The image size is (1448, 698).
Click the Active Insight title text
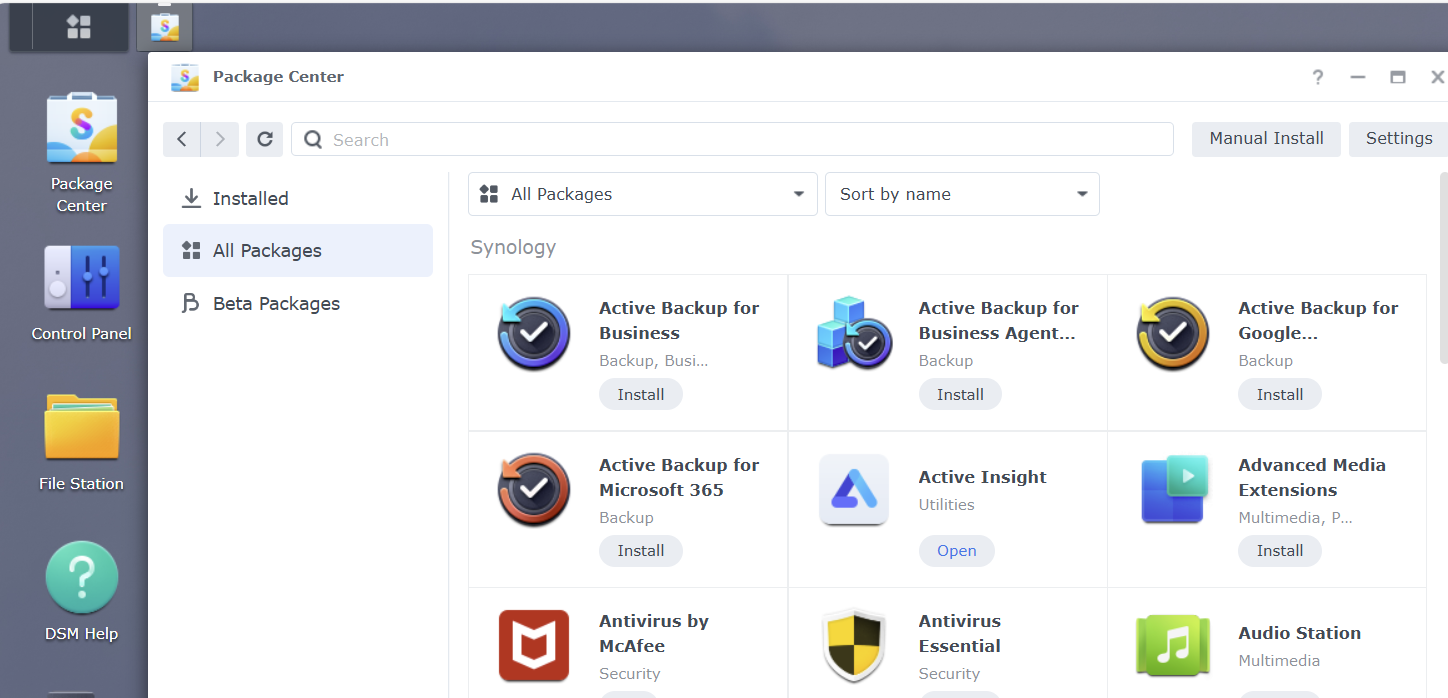[983, 477]
